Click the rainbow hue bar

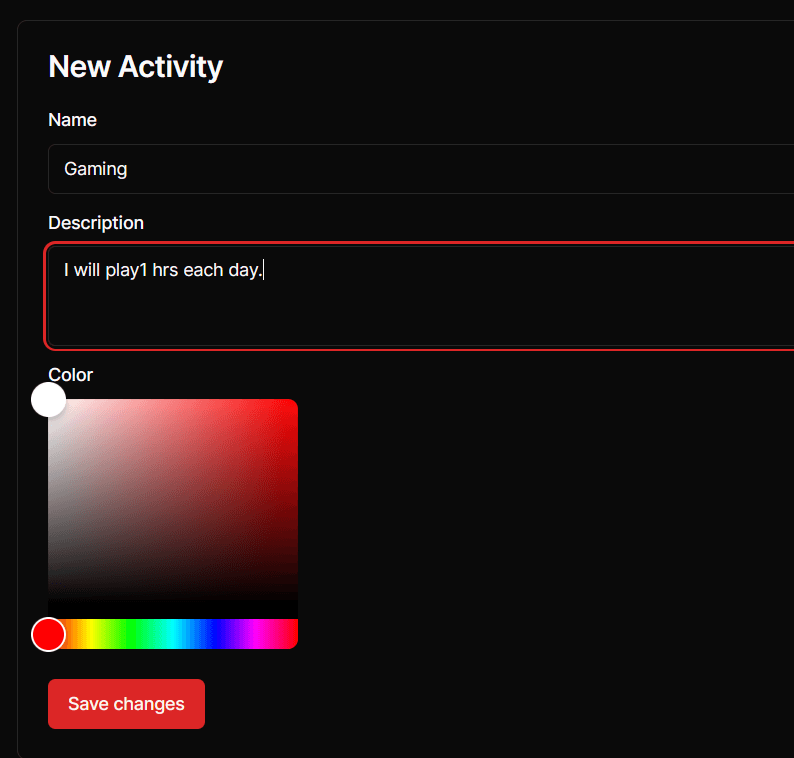pos(173,634)
